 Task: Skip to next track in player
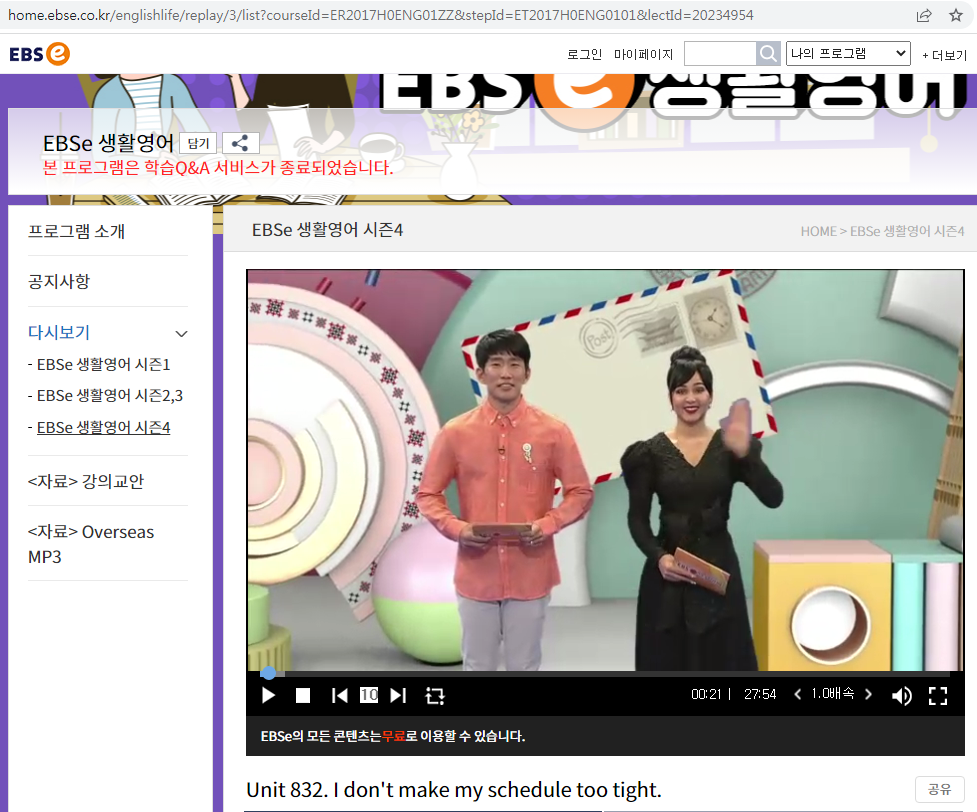coord(398,695)
